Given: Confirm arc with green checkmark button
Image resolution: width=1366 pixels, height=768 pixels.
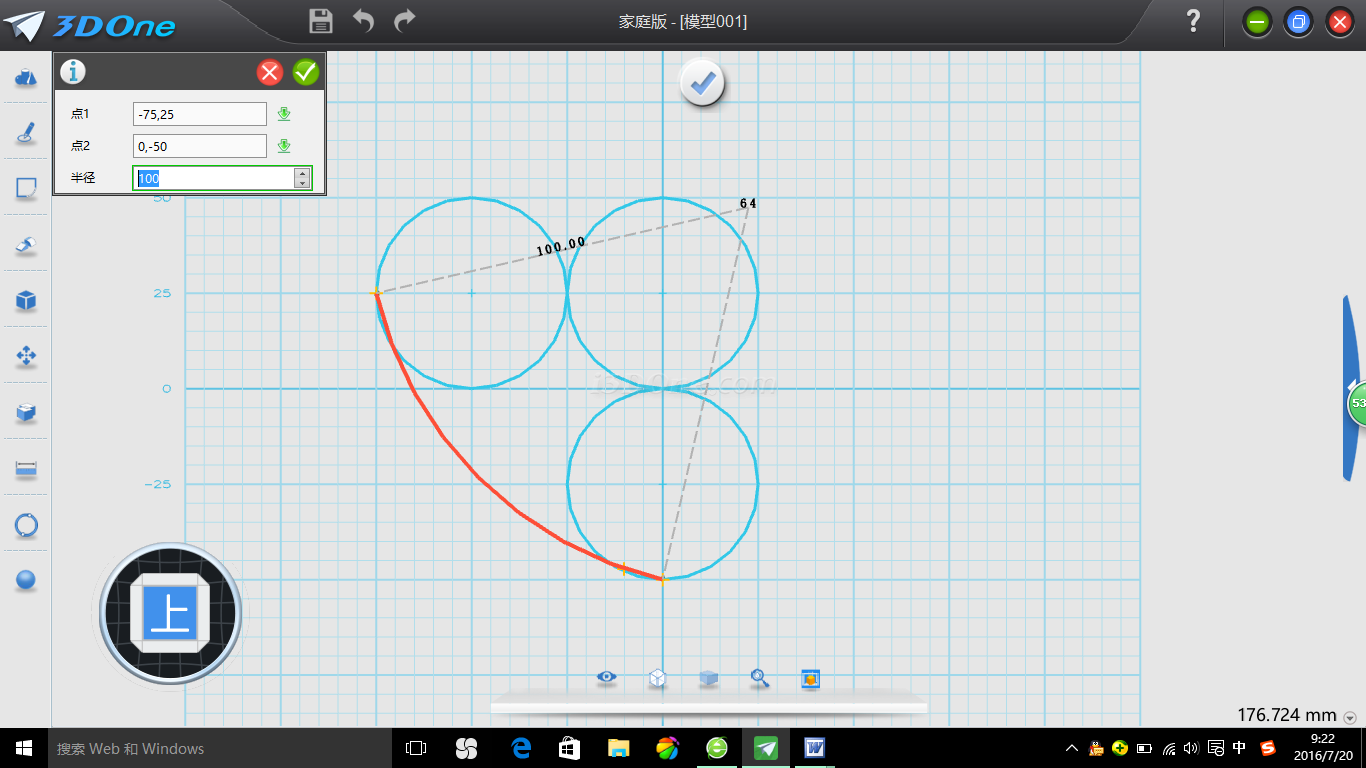Looking at the screenshot, I should click(x=306, y=72).
